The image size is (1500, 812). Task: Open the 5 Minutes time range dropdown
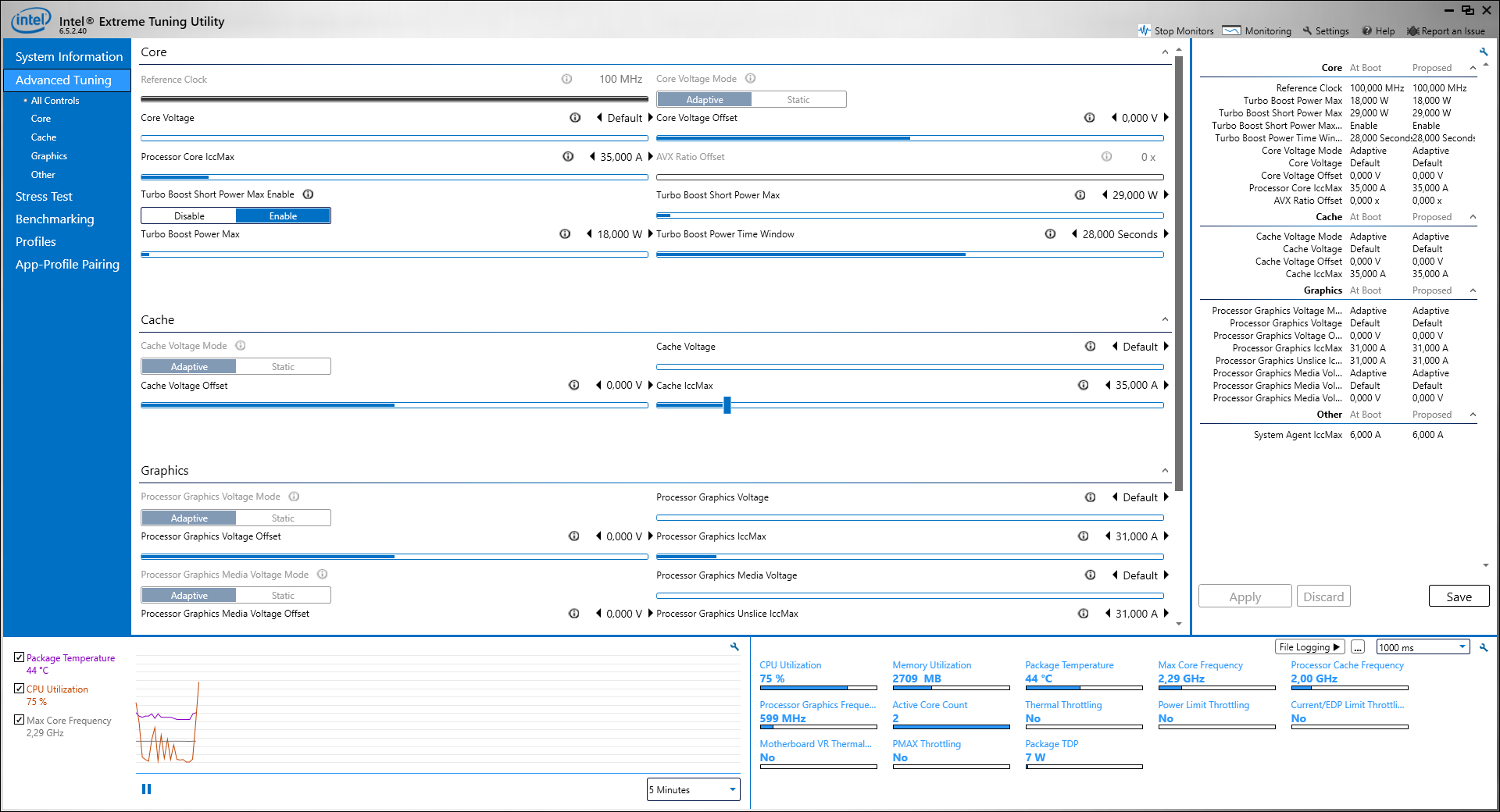tap(693, 789)
